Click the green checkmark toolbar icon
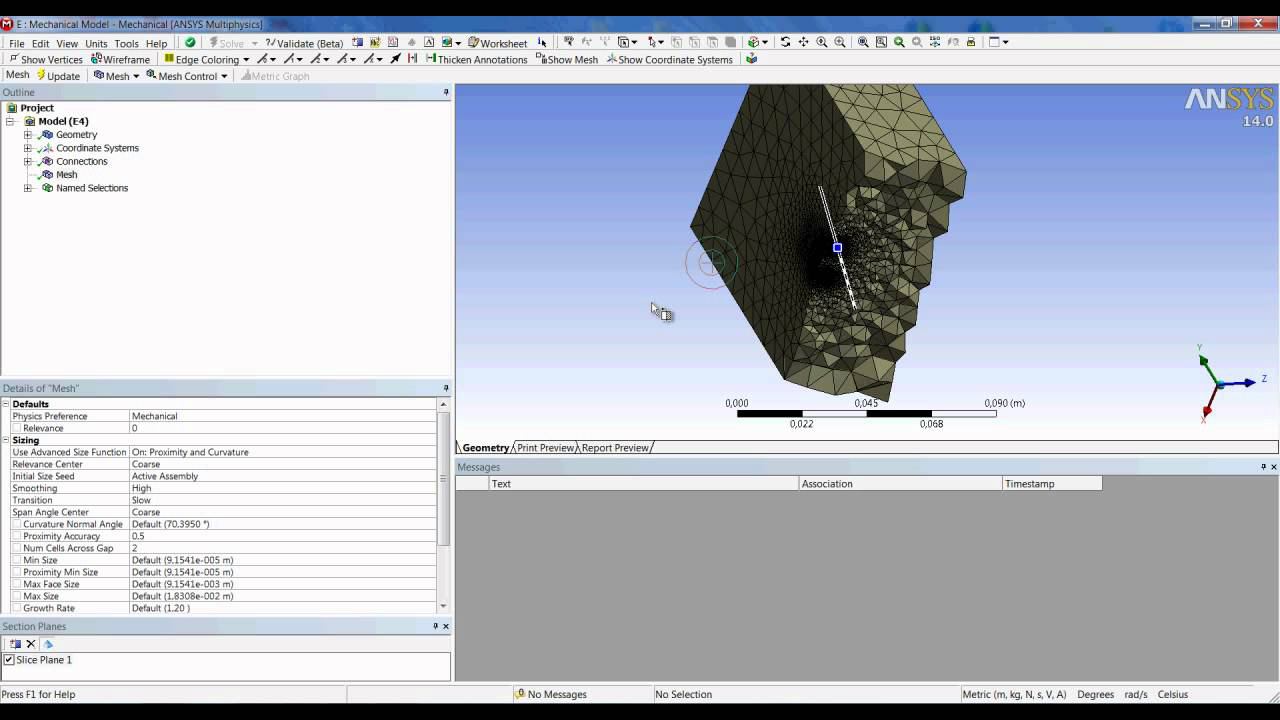 point(190,43)
